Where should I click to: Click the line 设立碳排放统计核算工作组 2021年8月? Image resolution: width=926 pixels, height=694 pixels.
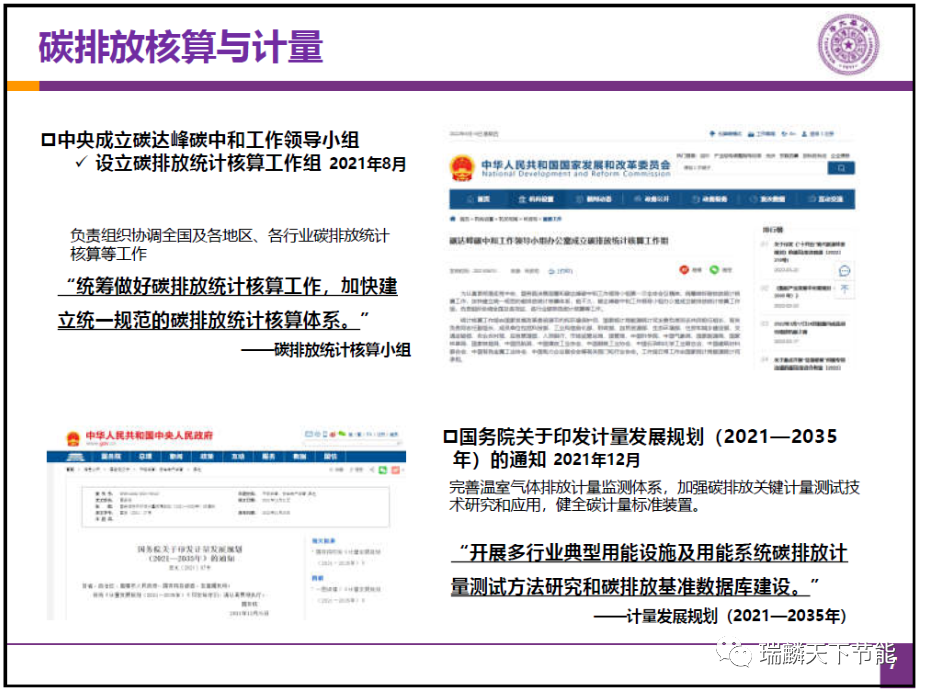(242, 164)
